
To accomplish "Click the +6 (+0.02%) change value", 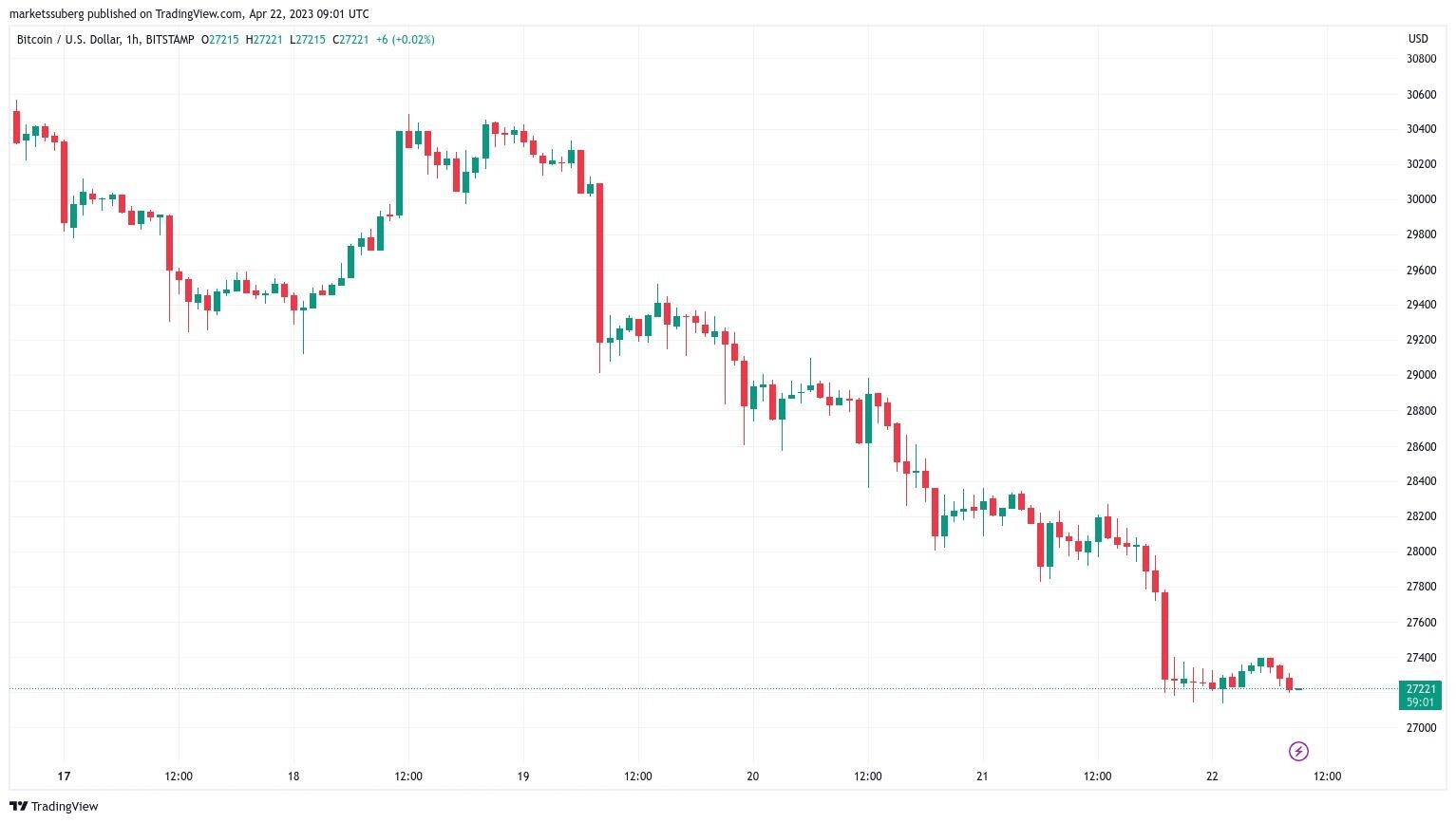I will pyautogui.click(x=406, y=40).
